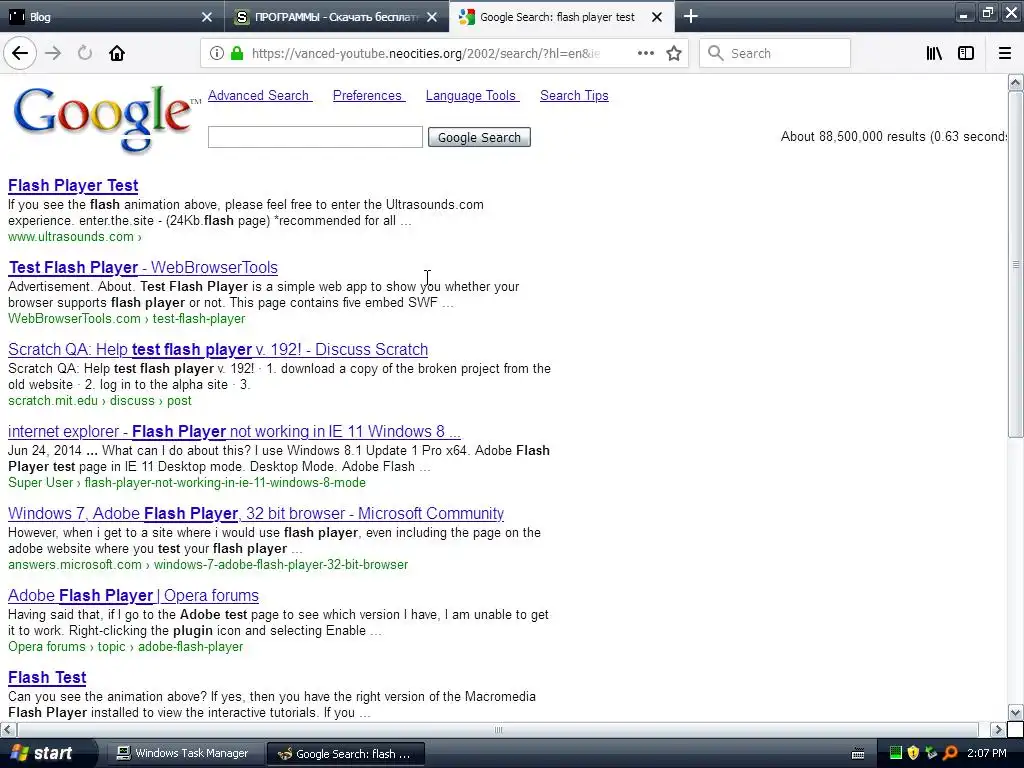Image resolution: width=1024 pixels, height=768 pixels.
Task: Open the on-screen keyboard tray icon
Action: [858, 754]
